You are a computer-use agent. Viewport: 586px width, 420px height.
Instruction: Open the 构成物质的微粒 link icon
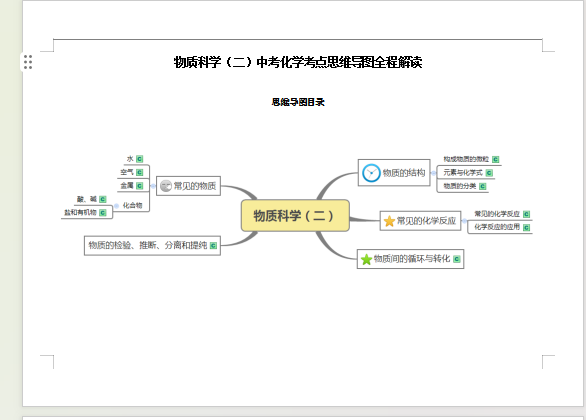pyautogui.click(x=496, y=159)
